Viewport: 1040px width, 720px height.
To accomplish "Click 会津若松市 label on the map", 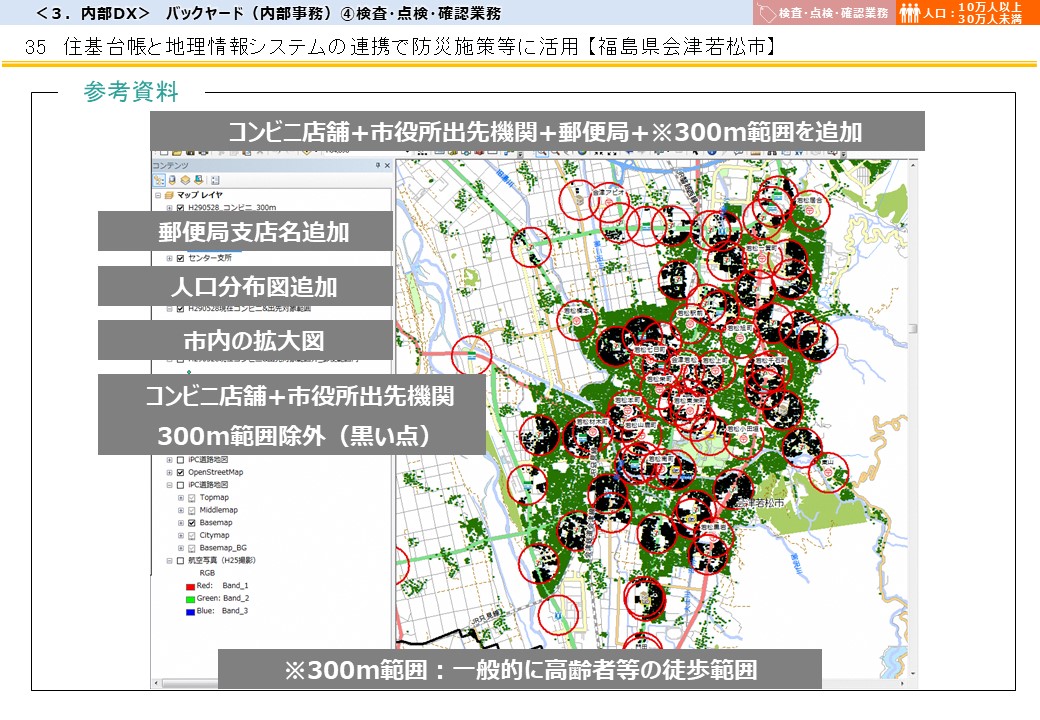I will (761, 503).
